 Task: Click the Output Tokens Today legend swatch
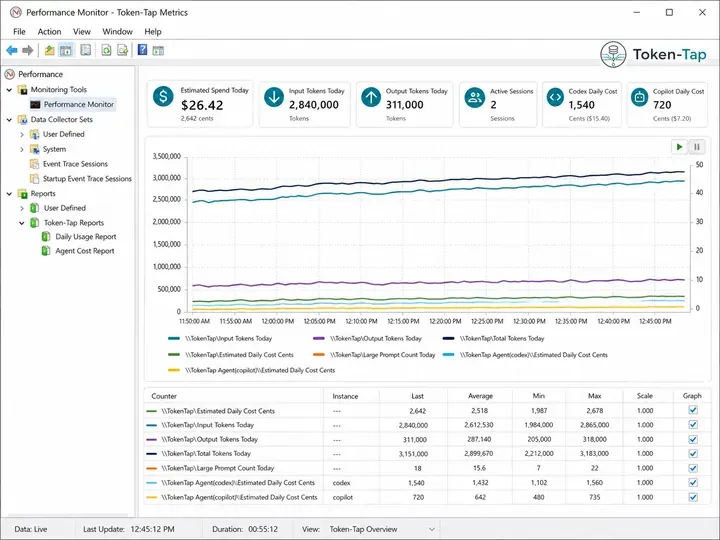319,338
